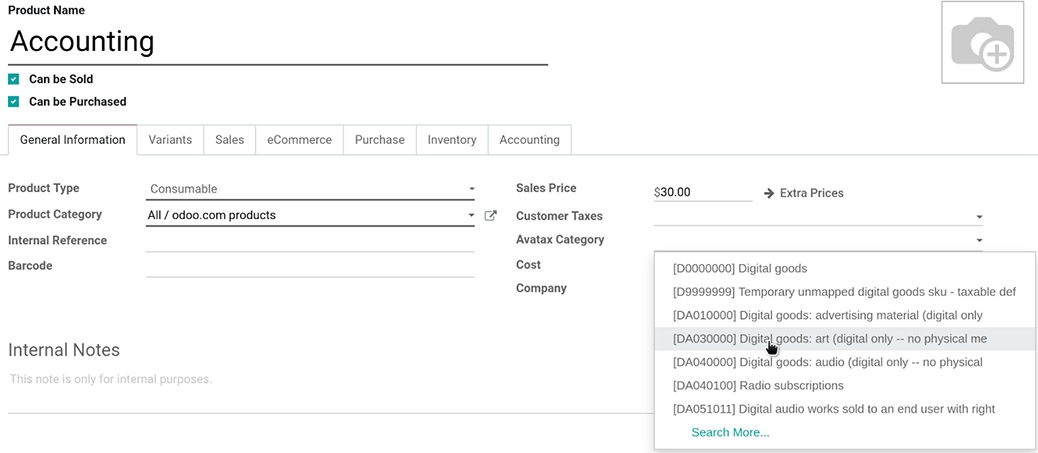Go to the Inventory tab
This screenshot has width=1038, height=453.
[452, 140]
